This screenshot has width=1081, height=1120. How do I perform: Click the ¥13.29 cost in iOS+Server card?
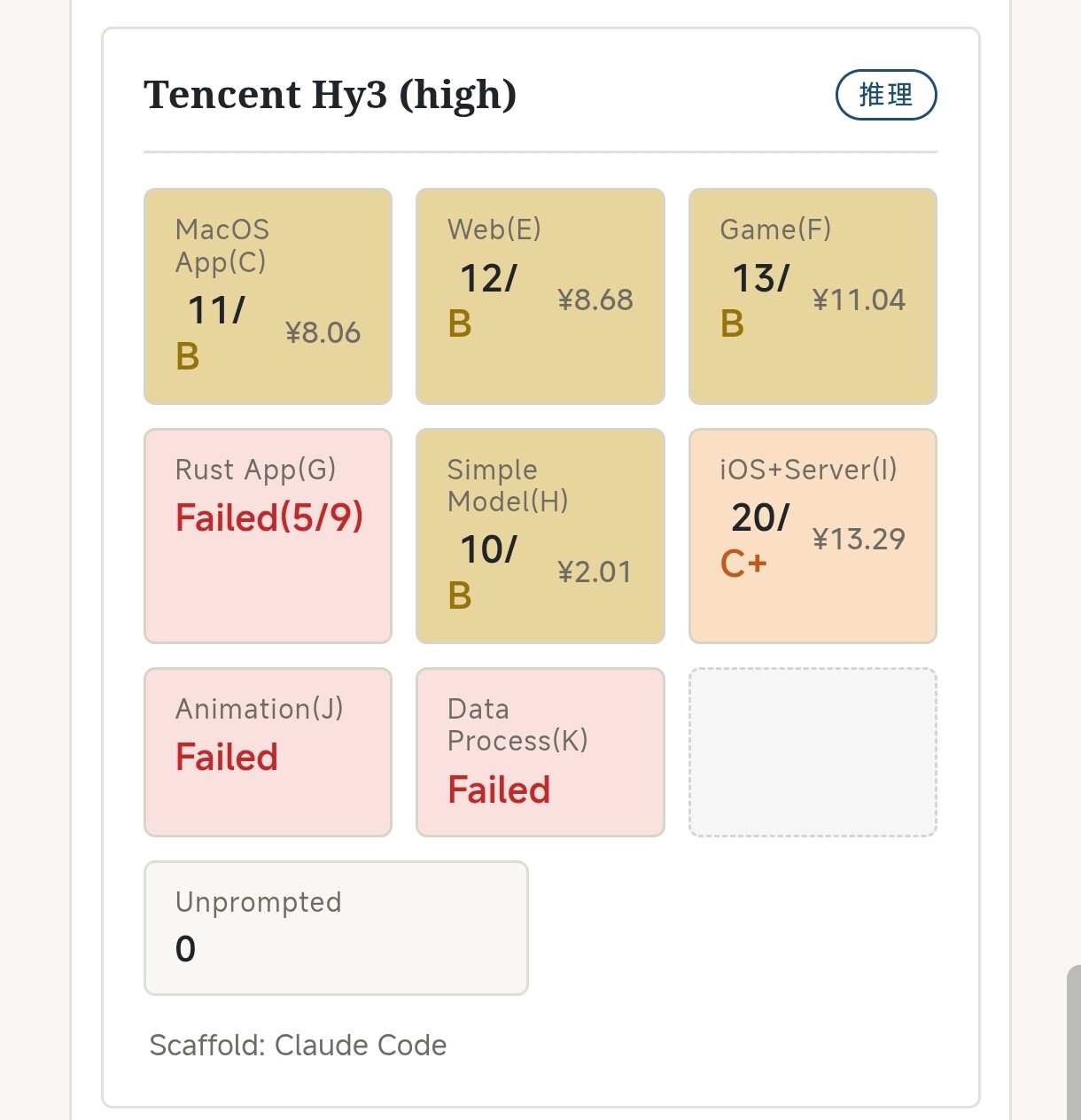[x=859, y=540]
